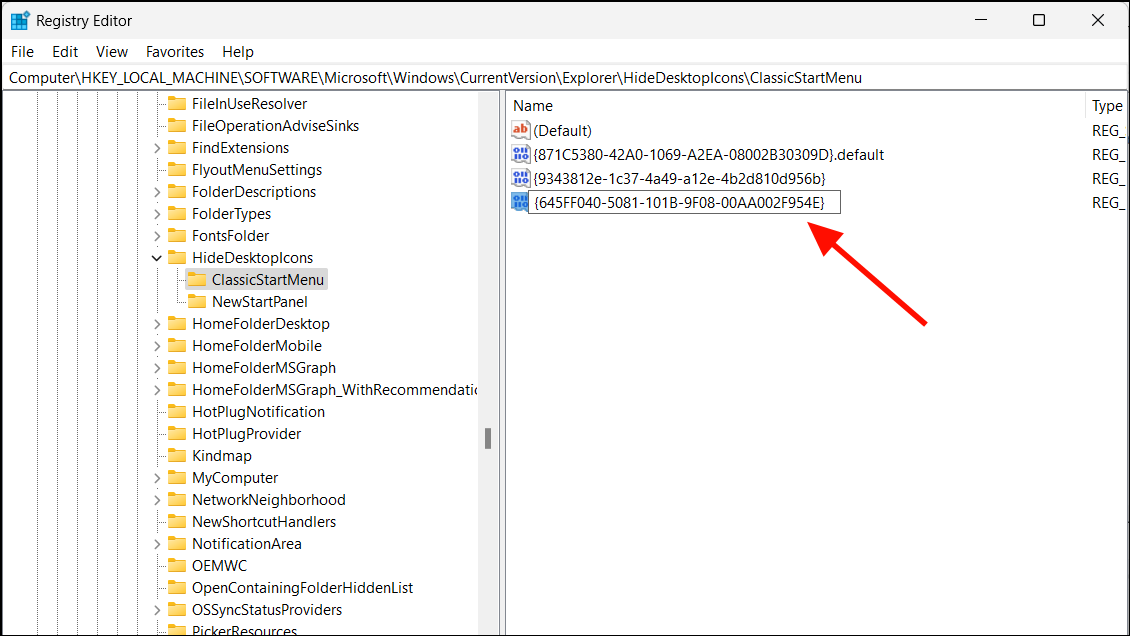Image resolution: width=1130 pixels, height=636 pixels.
Task: Expand the FindExtensions key
Action: (157, 148)
